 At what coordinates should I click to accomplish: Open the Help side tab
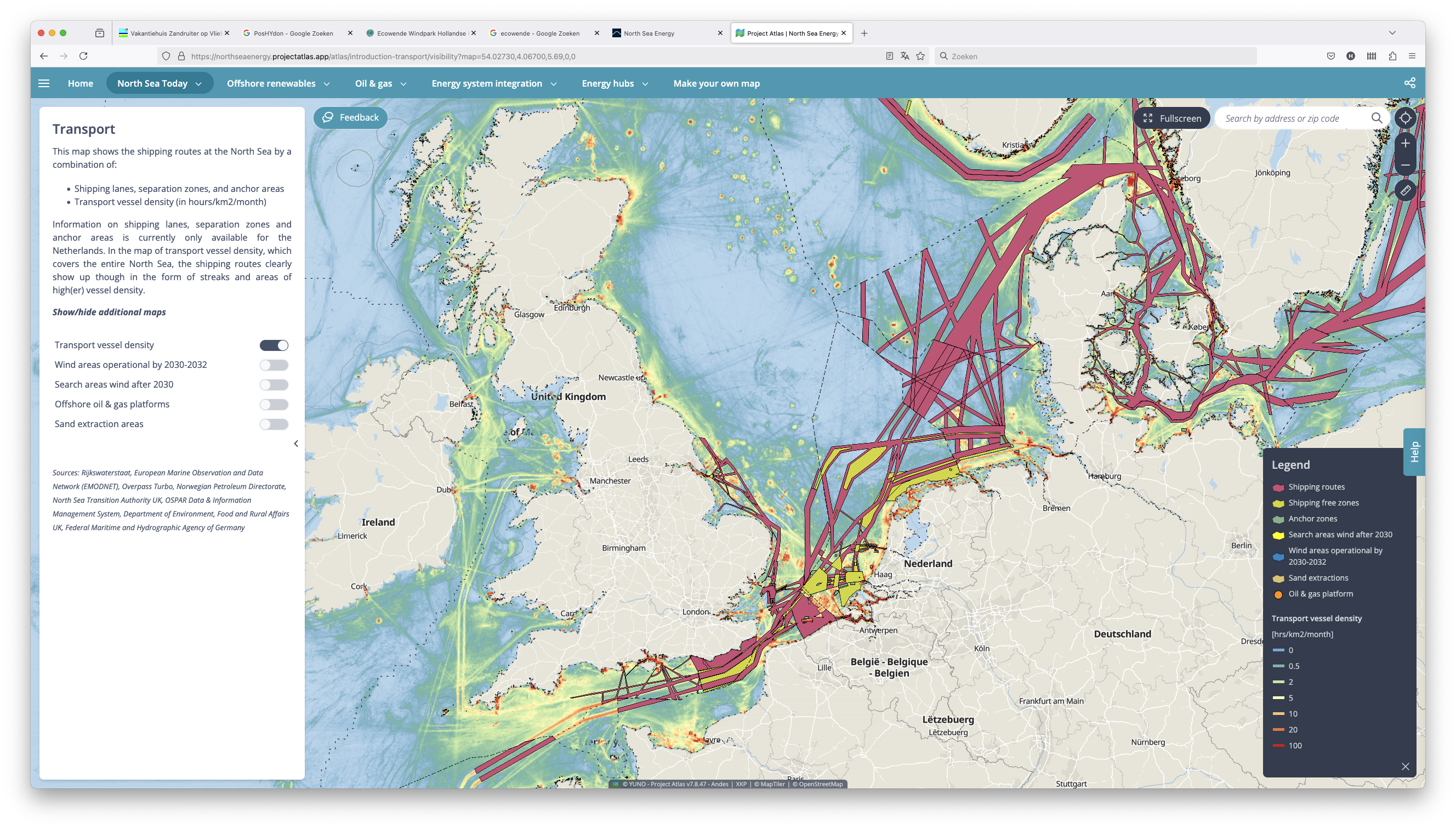pyautogui.click(x=1414, y=452)
